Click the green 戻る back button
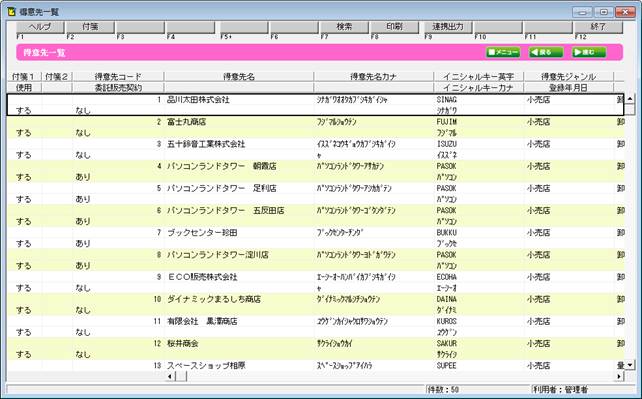The width and height of the screenshot is (642, 399). click(546, 52)
